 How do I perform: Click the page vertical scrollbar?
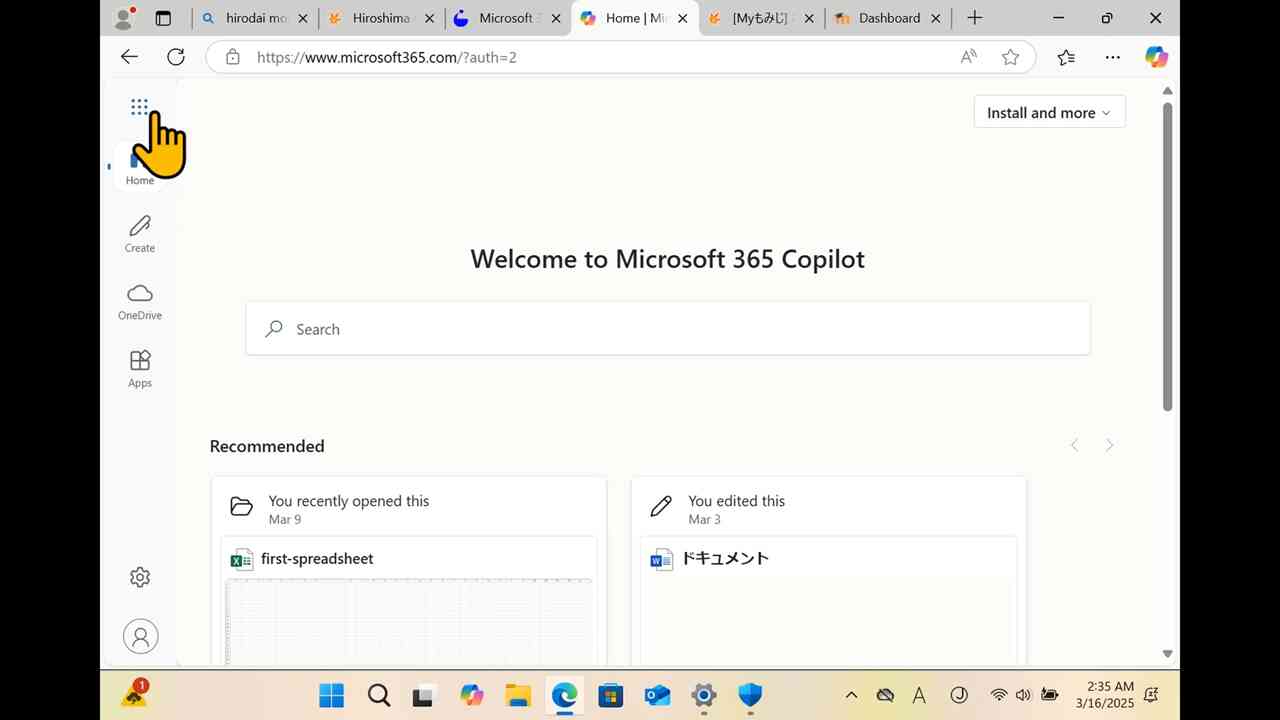[1167, 256]
